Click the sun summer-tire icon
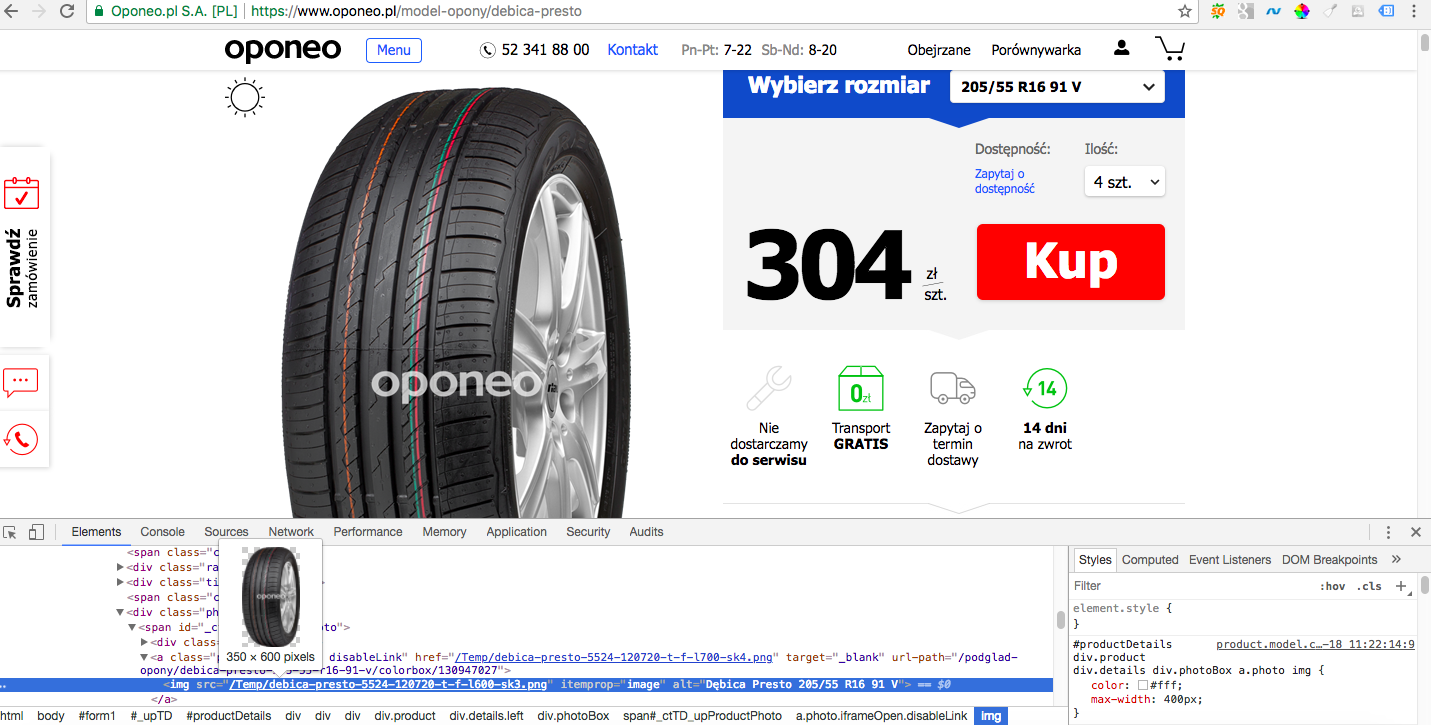Image resolution: width=1431 pixels, height=725 pixels. pyautogui.click(x=245, y=97)
